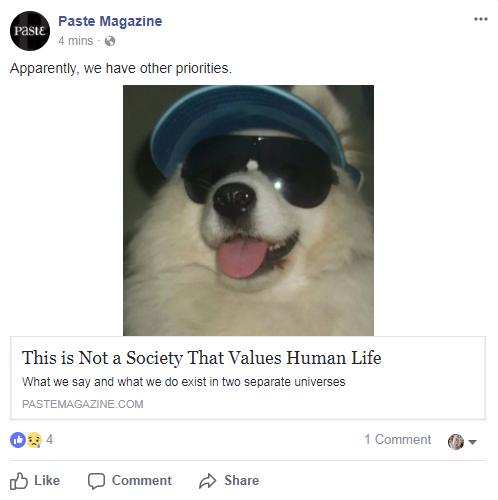This screenshot has height=500, width=498.
Task: Click the Share button label
Action: 242,480
